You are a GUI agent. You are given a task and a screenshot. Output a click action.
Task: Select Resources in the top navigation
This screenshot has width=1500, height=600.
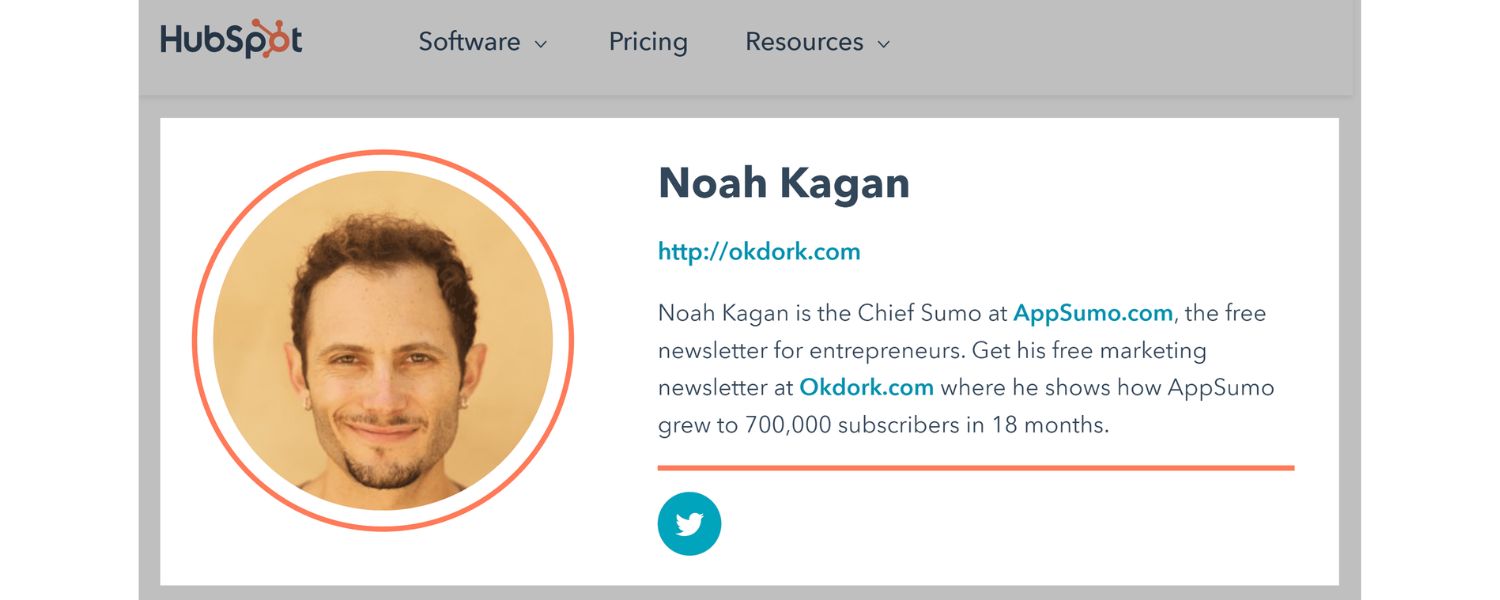[x=804, y=42]
